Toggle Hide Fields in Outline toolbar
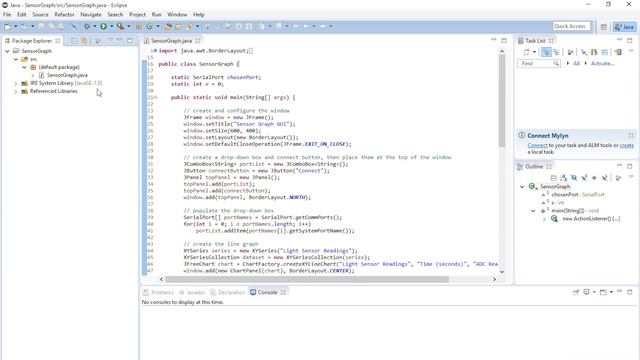This screenshot has height=360, width=640. click(574, 178)
